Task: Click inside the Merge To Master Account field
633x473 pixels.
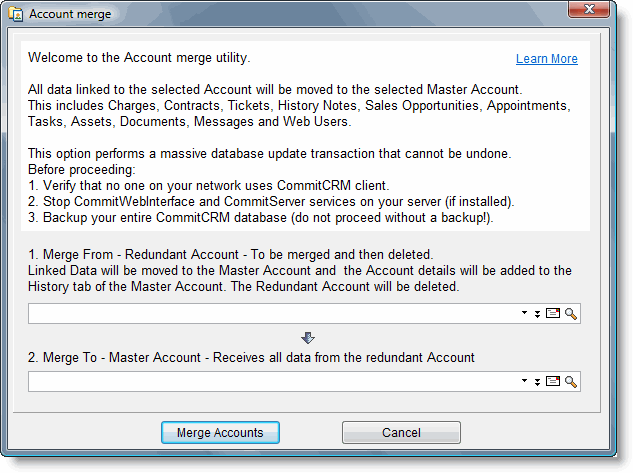Action: (x=270, y=382)
